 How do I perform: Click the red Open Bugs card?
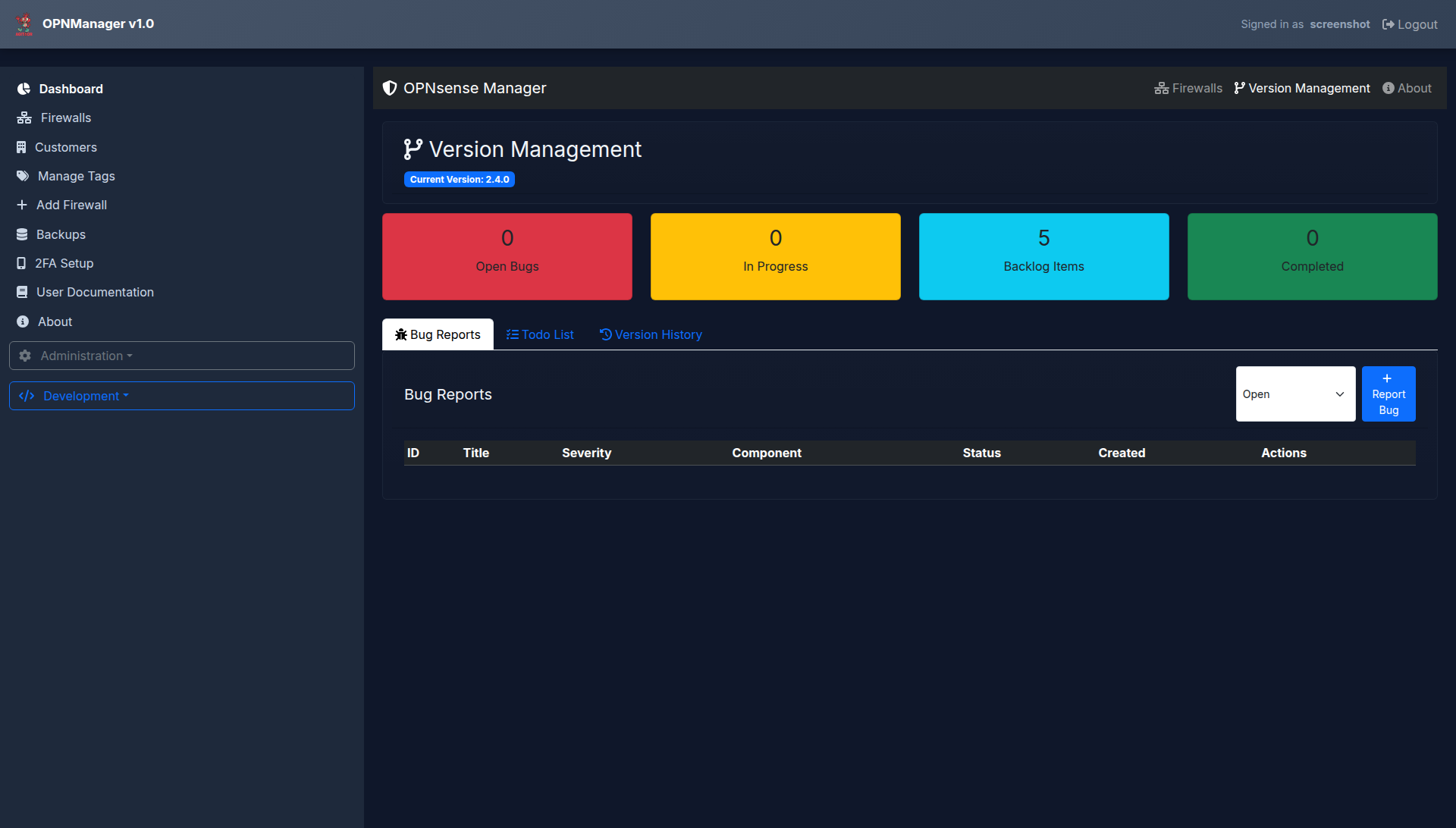click(x=507, y=256)
